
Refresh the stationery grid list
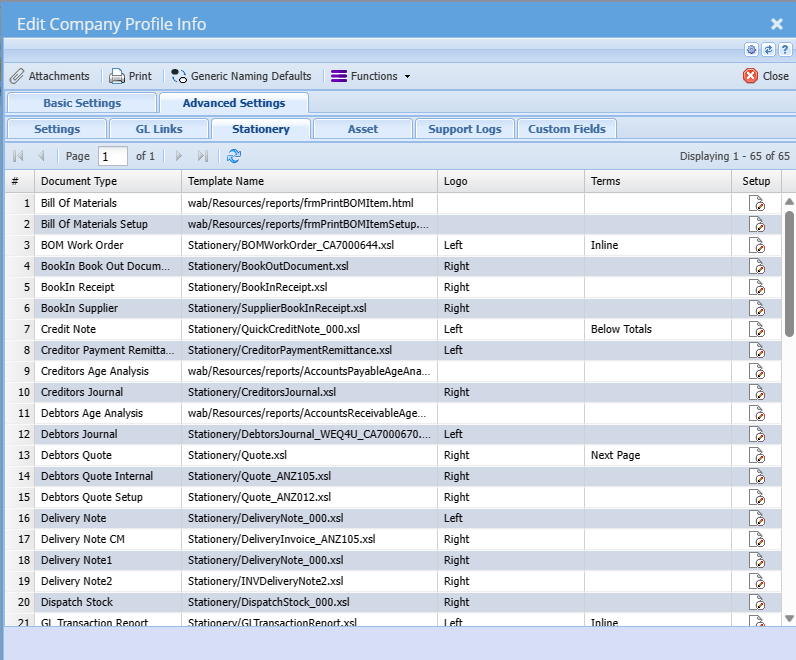pyautogui.click(x=234, y=156)
